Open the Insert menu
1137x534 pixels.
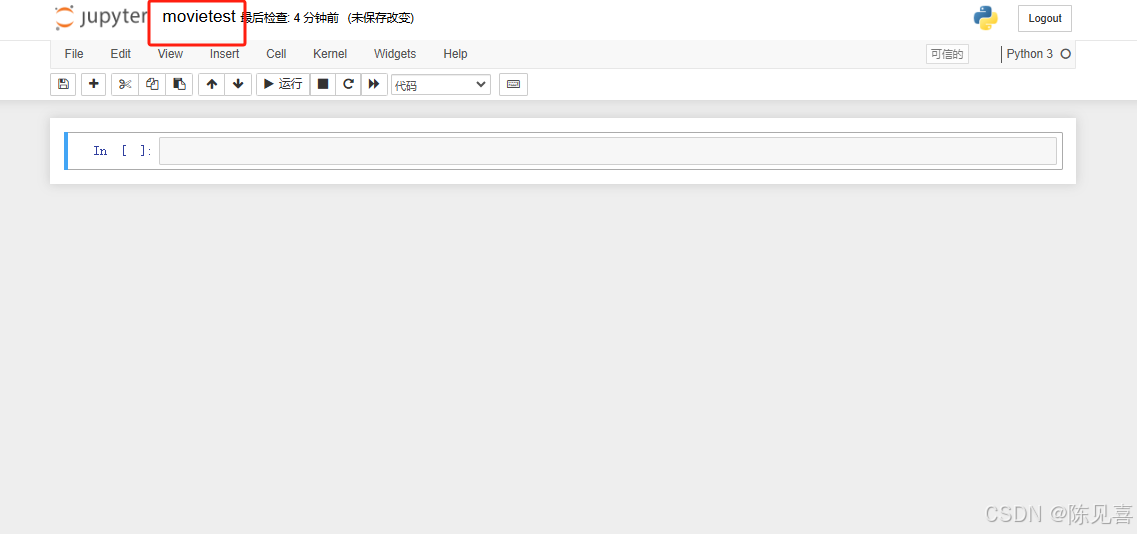click(225, 54)
